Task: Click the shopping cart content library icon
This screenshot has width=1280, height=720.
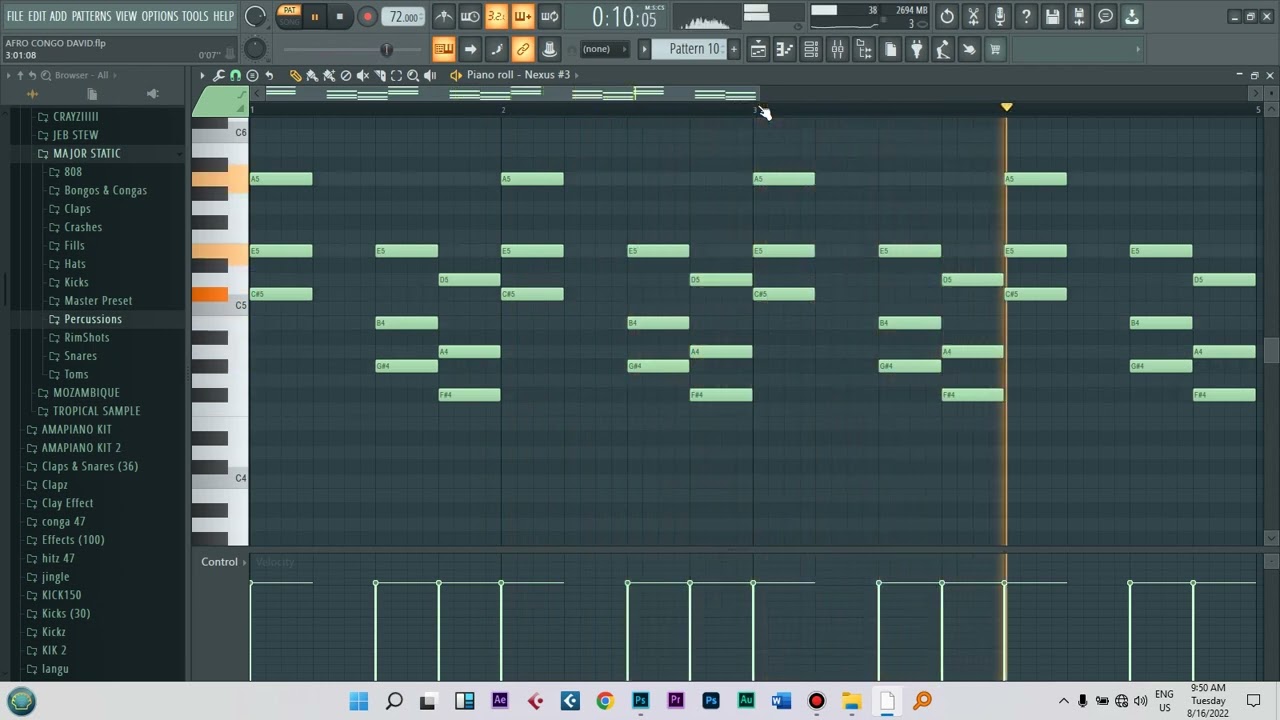Action: click(995, 49)
